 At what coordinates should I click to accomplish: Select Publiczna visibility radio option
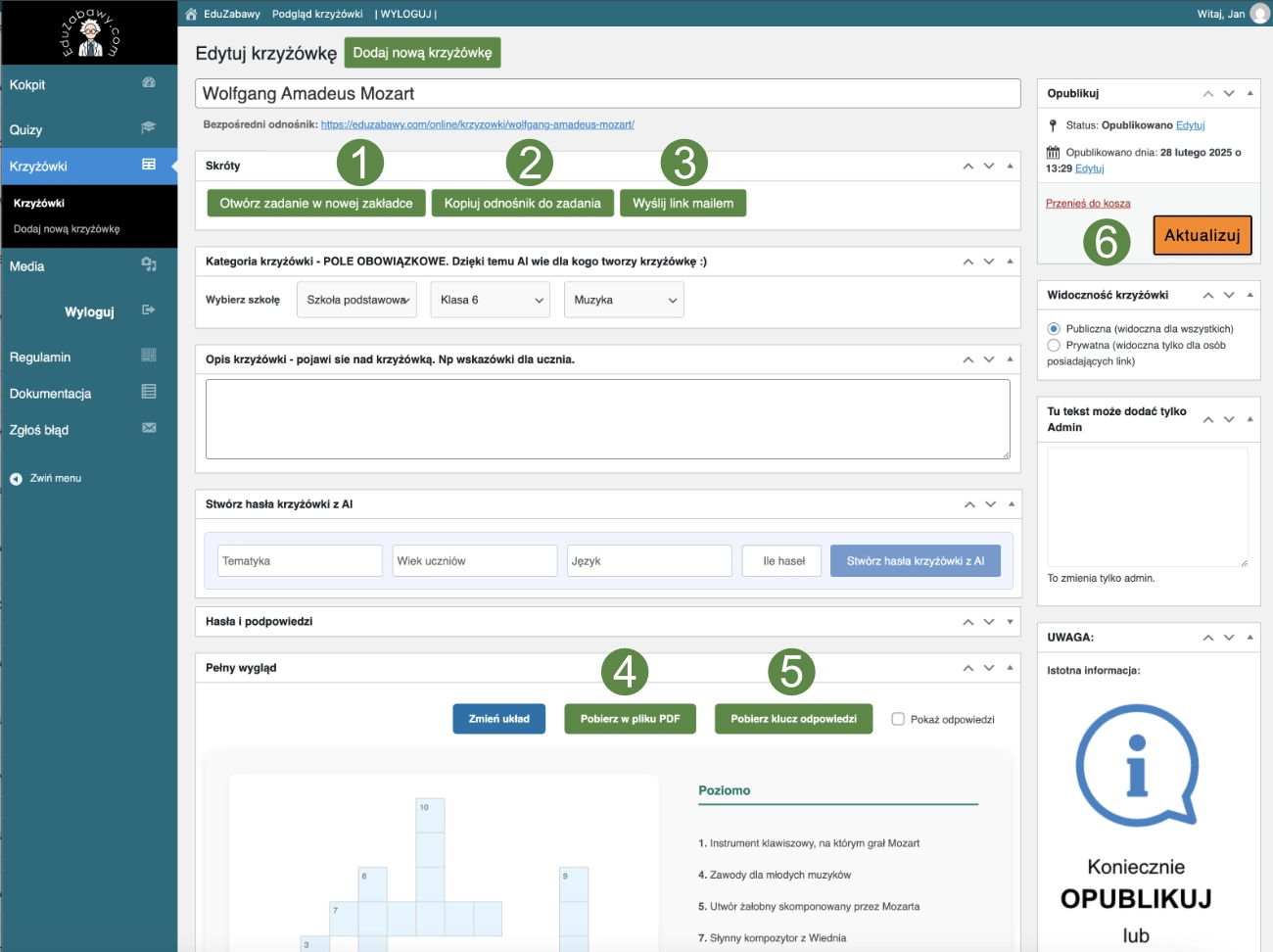[x=1054, y=329]
